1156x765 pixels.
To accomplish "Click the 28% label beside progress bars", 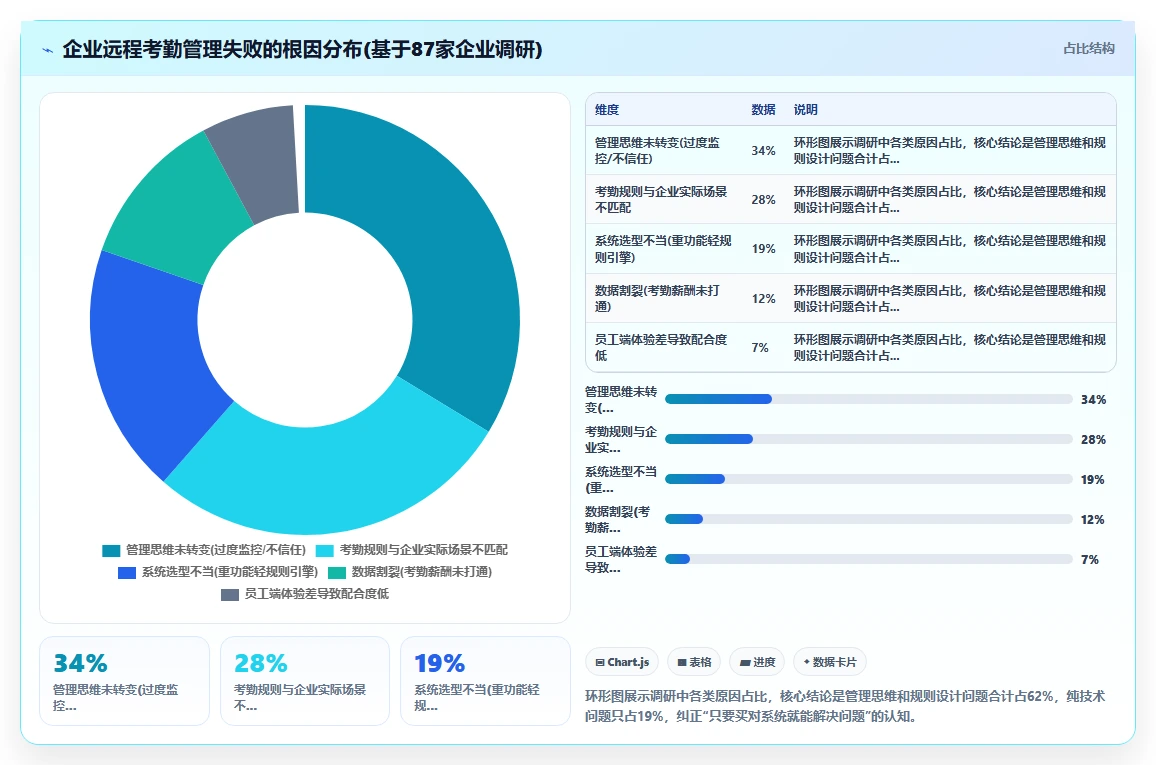I will tap(1093, 439).
